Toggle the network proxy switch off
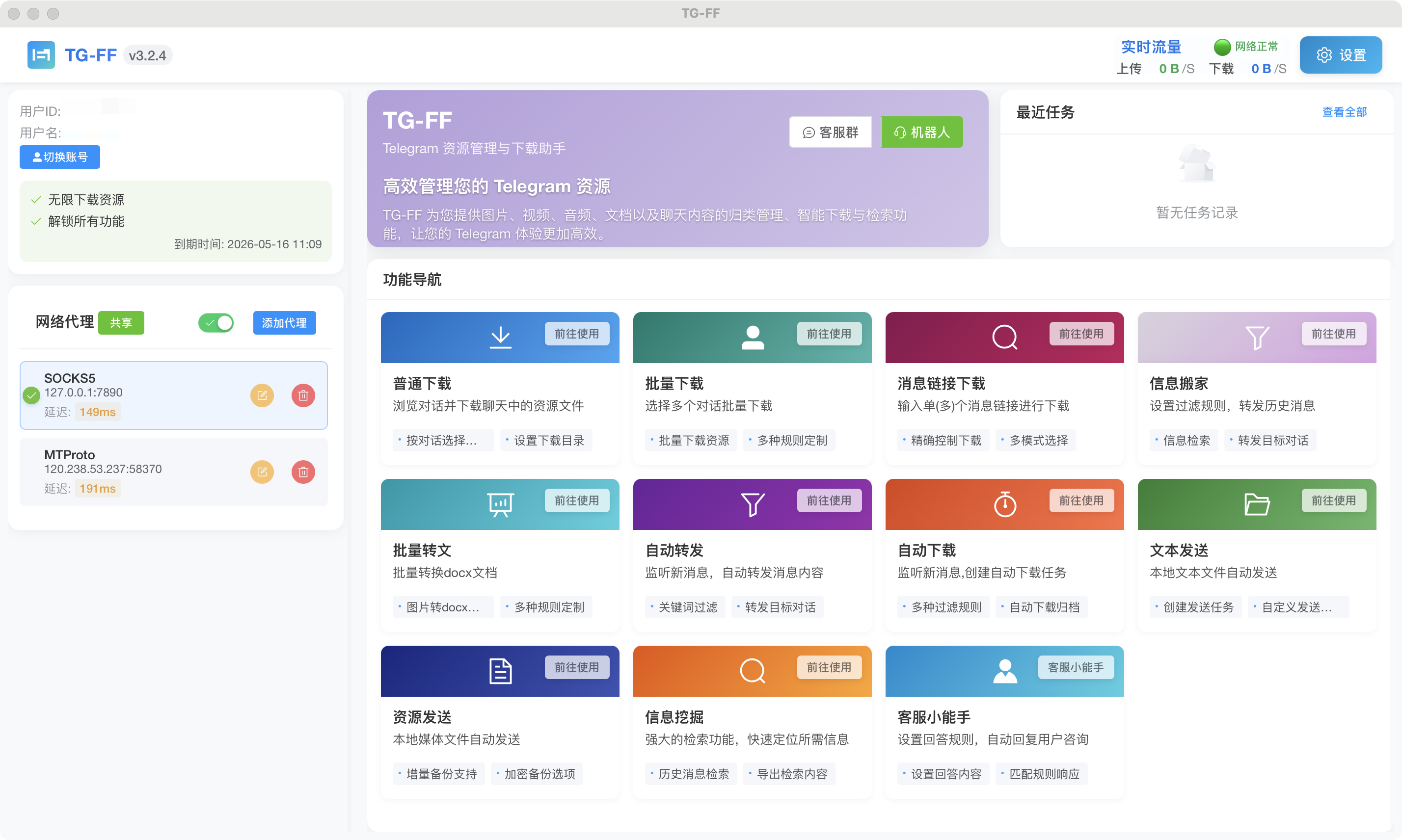The image size is (1402, 840). pos(216,323)
